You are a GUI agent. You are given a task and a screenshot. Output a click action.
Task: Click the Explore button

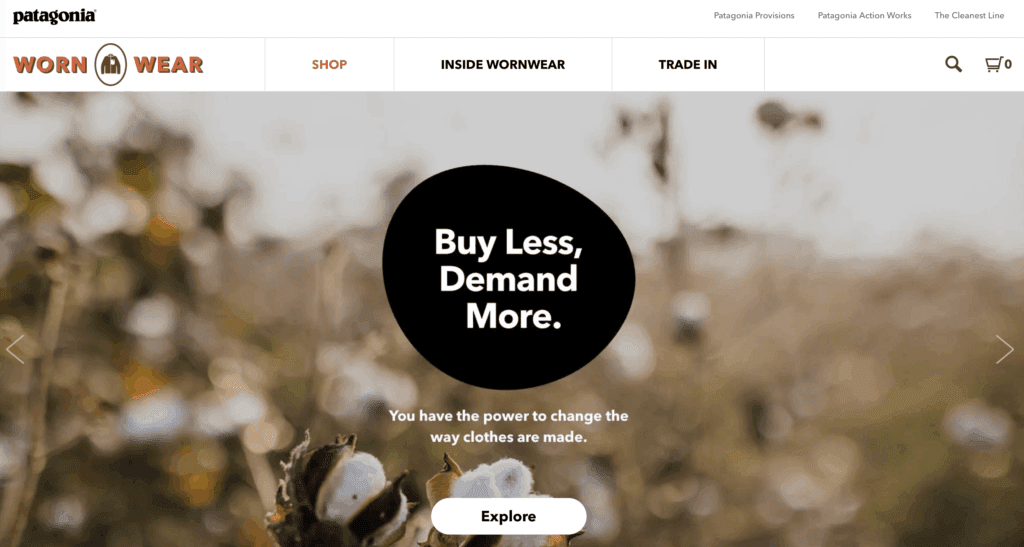tap(508, 516)
